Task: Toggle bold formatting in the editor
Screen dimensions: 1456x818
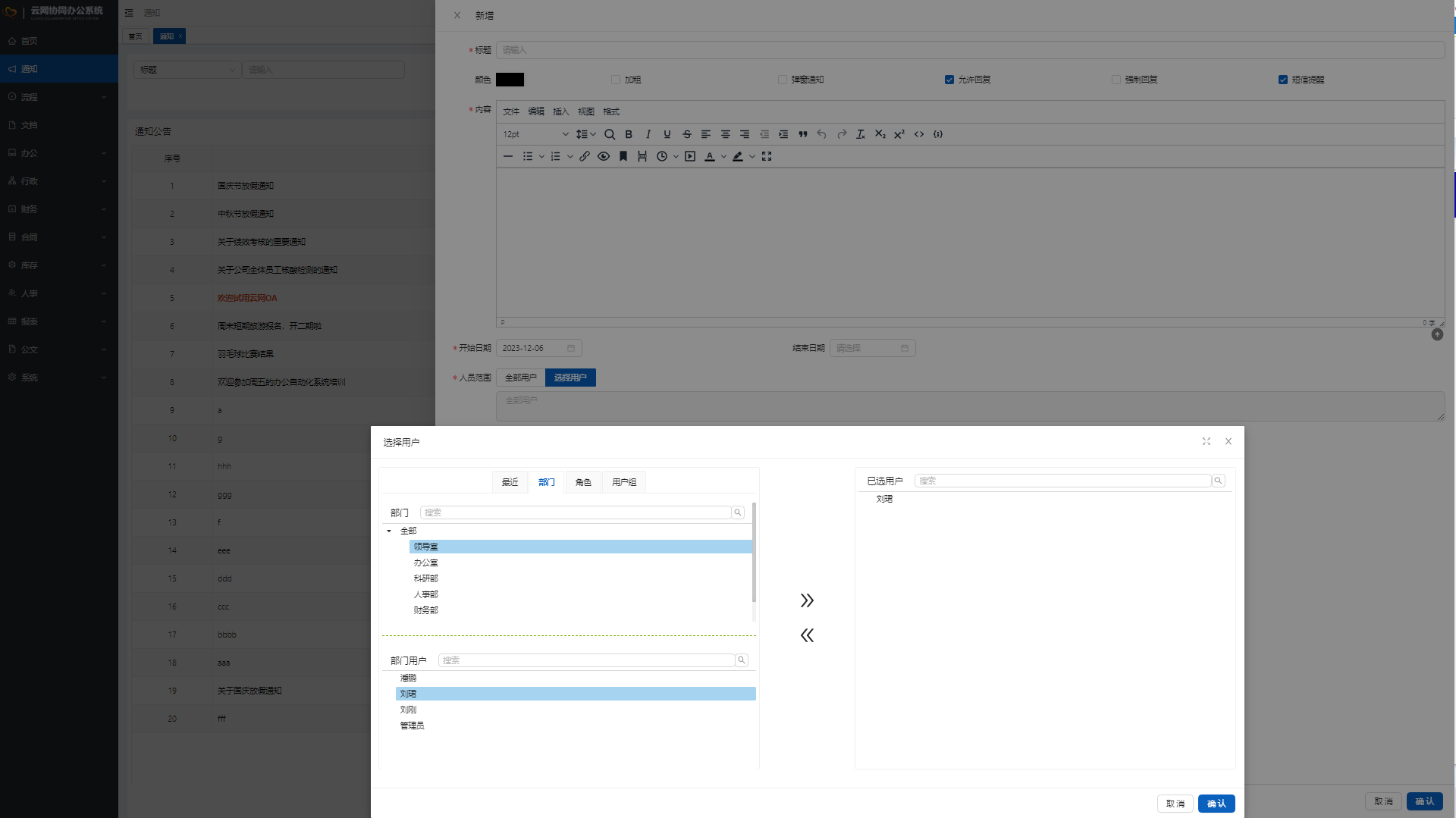Action: click(629, 134)
